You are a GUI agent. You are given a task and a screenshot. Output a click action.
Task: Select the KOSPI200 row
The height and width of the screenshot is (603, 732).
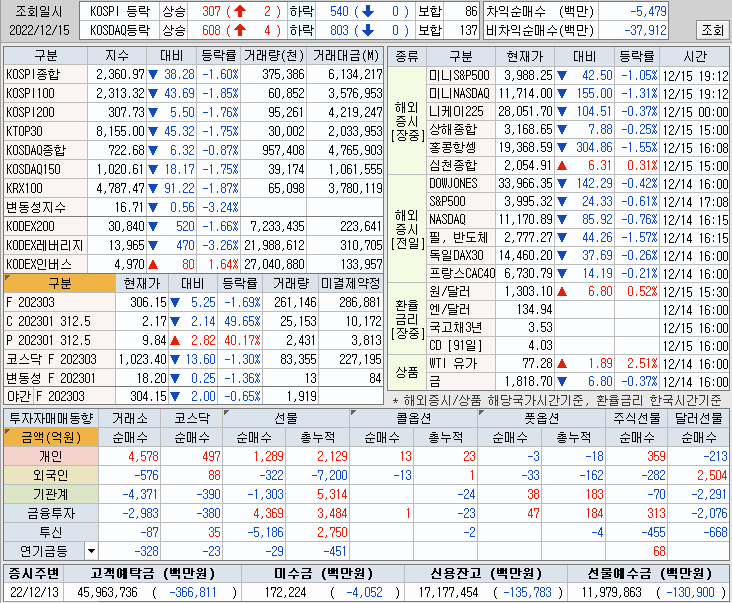[194, 112]
